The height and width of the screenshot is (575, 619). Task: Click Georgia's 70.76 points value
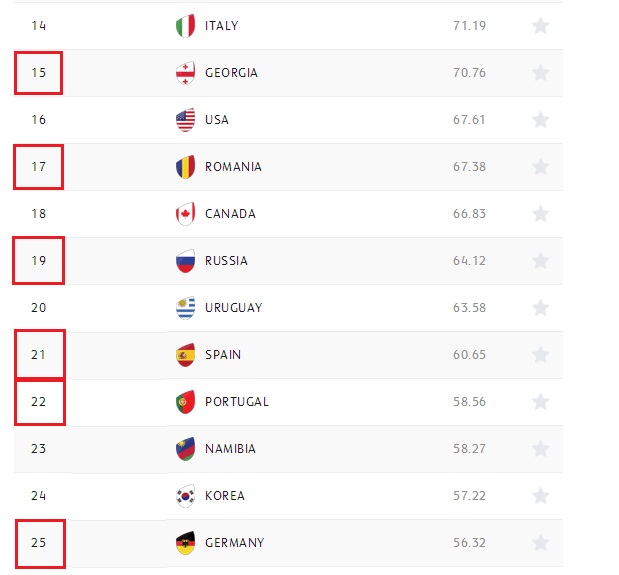469,73
